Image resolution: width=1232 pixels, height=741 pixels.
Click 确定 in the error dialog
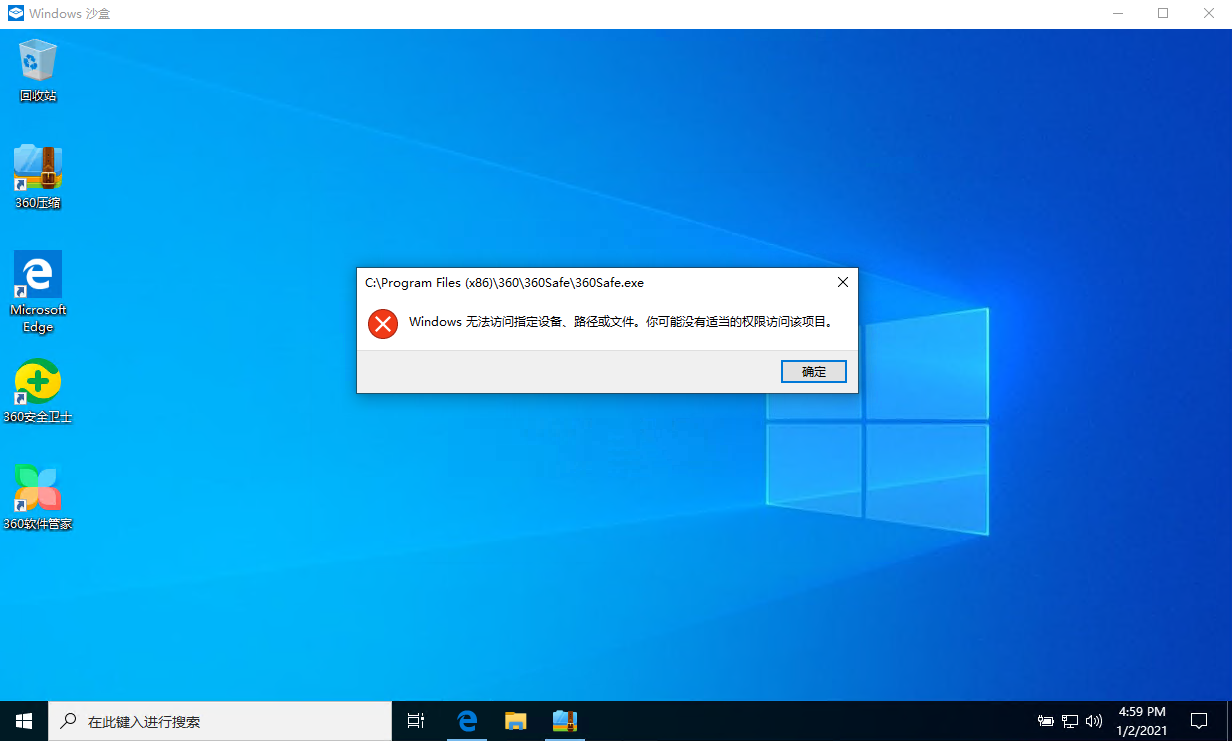tap(814, 371)
